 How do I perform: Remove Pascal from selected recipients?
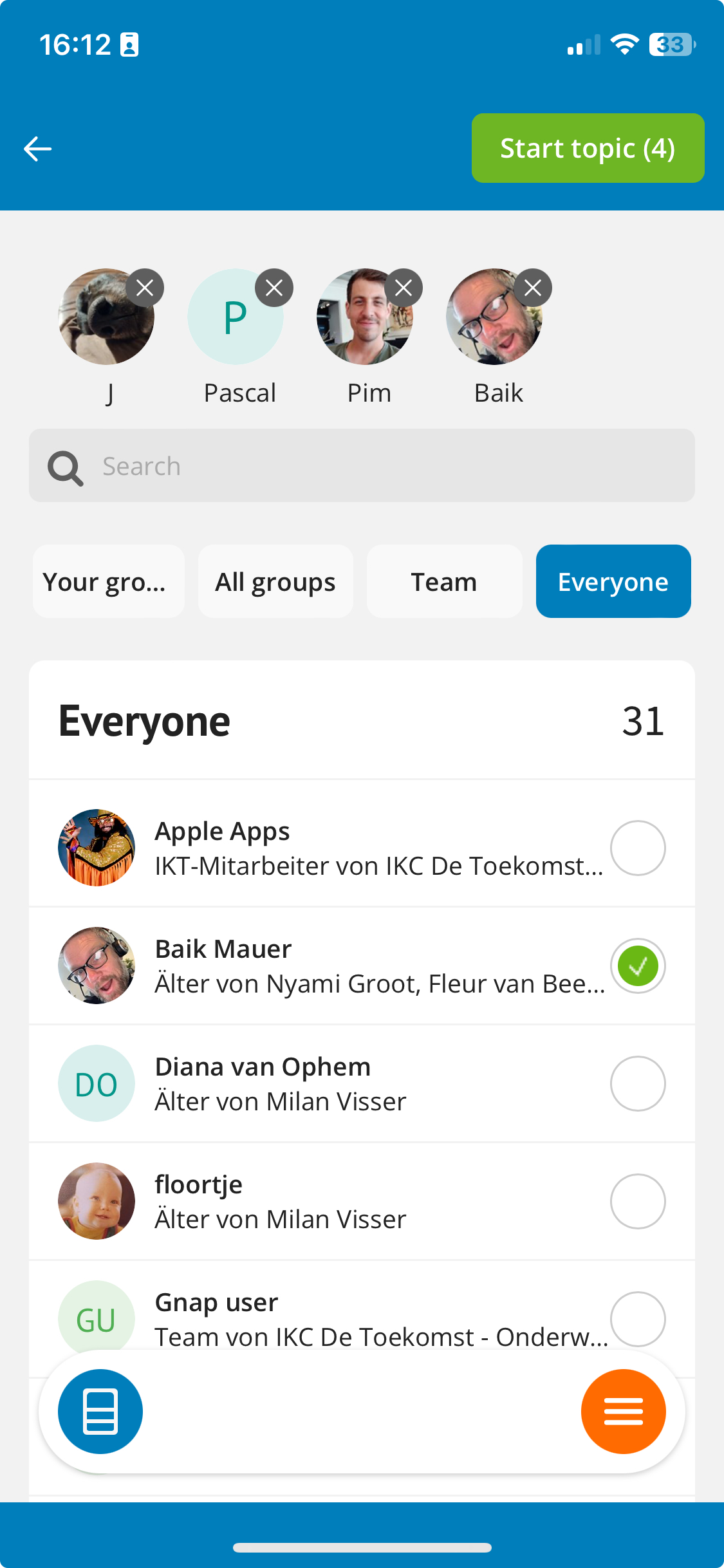[x=274, y=288]
